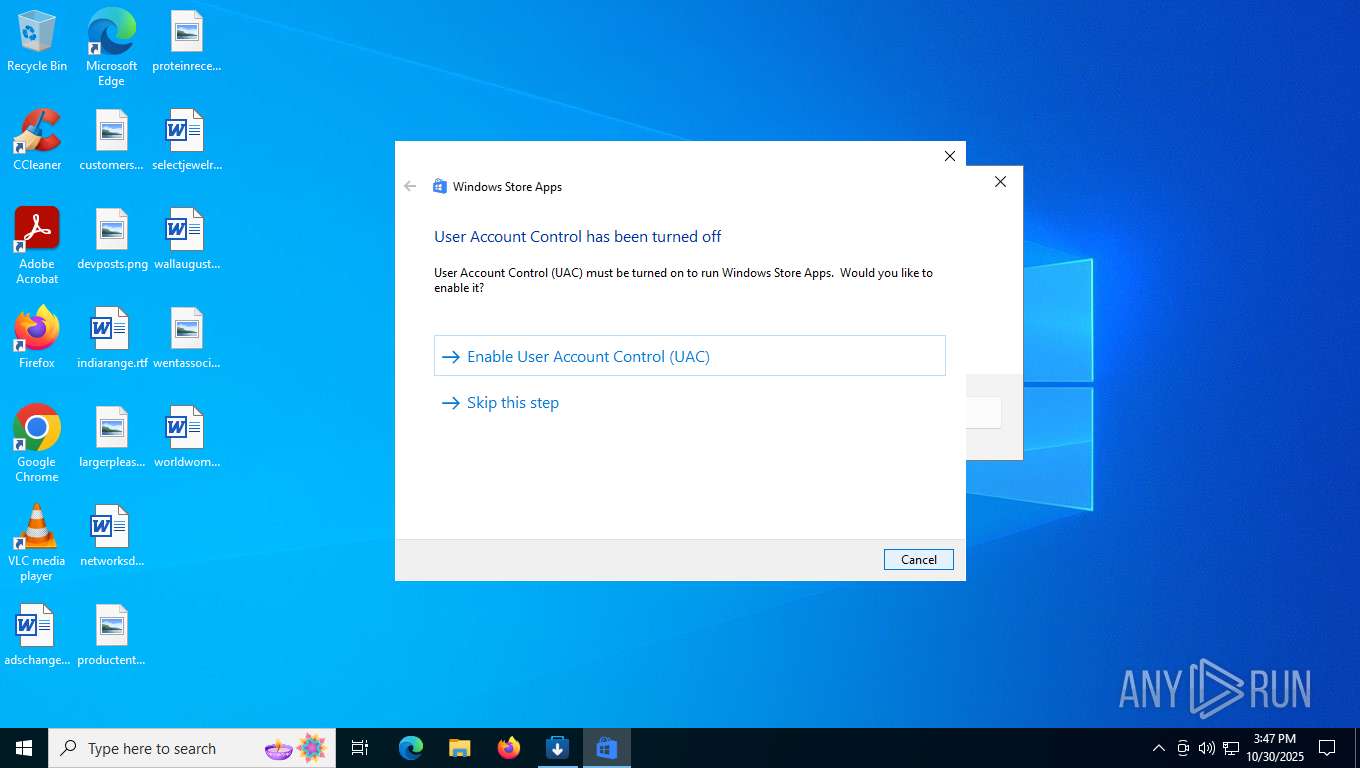Open Task View from taskbar
This screenshot has height=768, width=1360.
[360, 748]
